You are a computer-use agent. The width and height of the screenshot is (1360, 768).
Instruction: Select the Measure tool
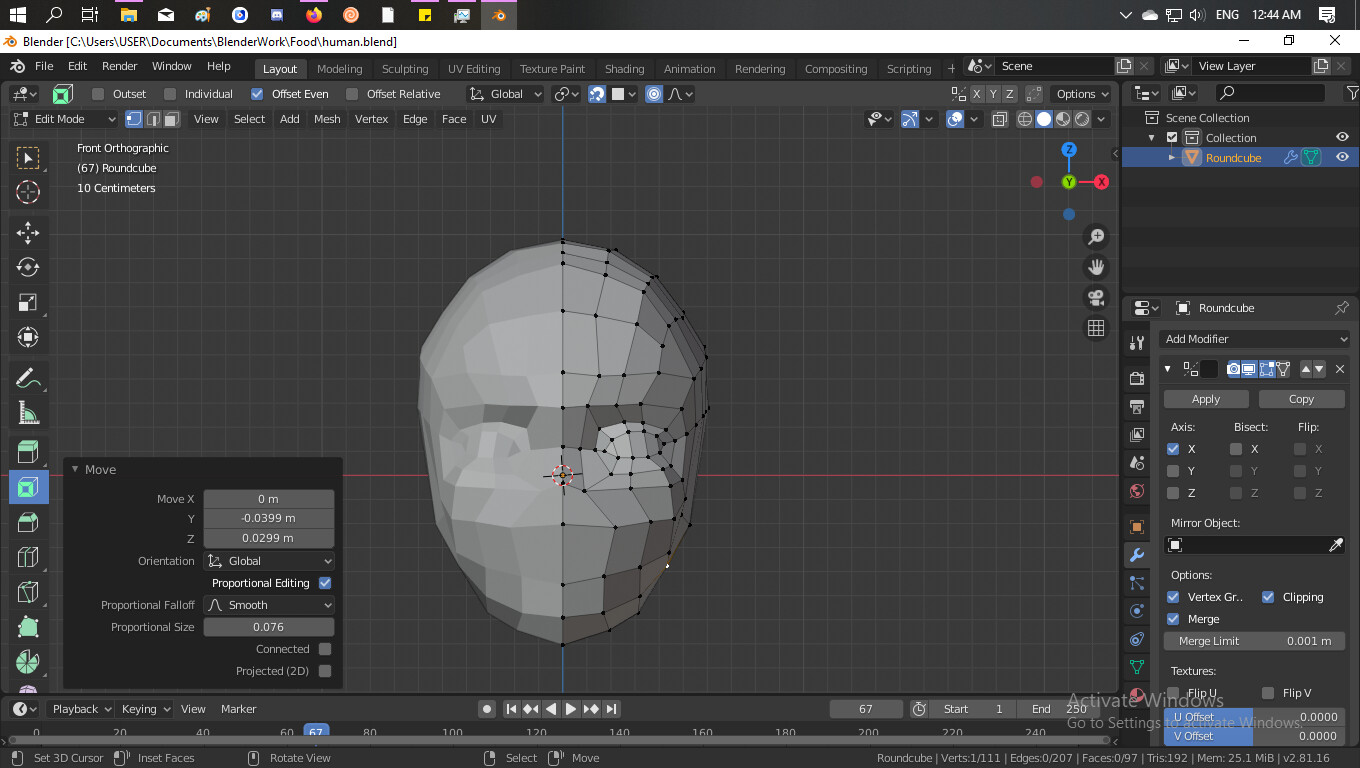27,412
